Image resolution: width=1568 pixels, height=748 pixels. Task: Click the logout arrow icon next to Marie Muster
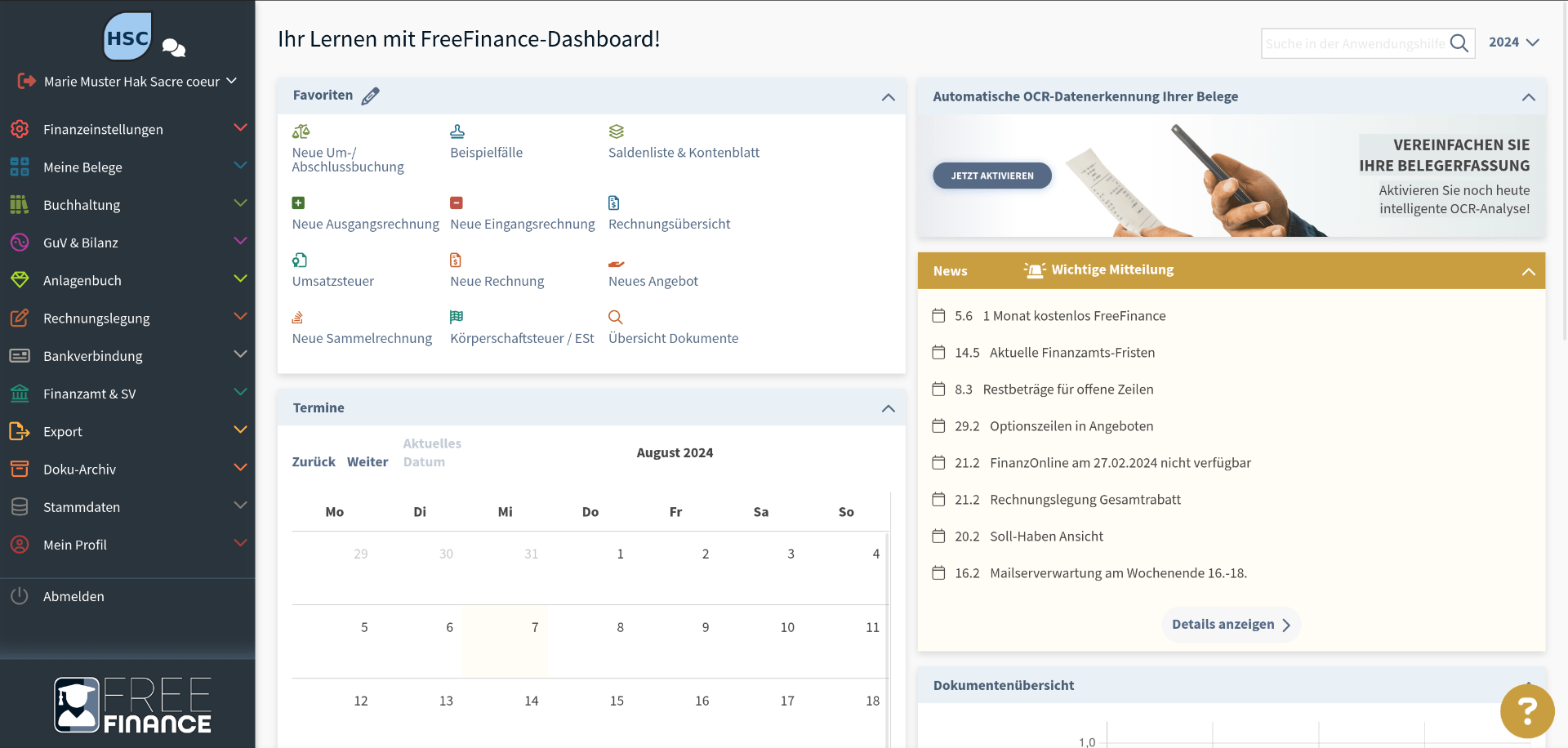click(x=27, y=81)
